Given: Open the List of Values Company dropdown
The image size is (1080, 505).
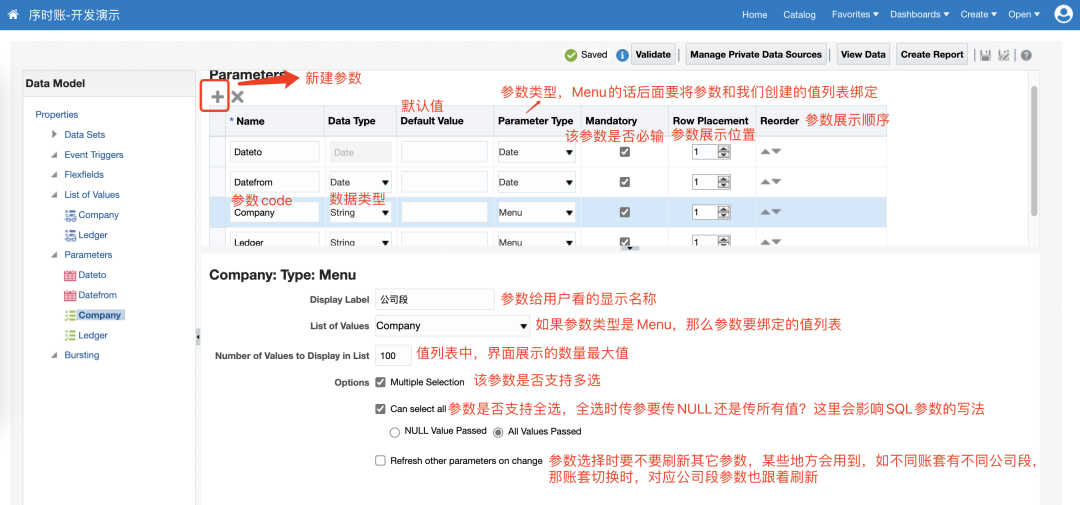Looking at the screenshot, I should (452, 326).
